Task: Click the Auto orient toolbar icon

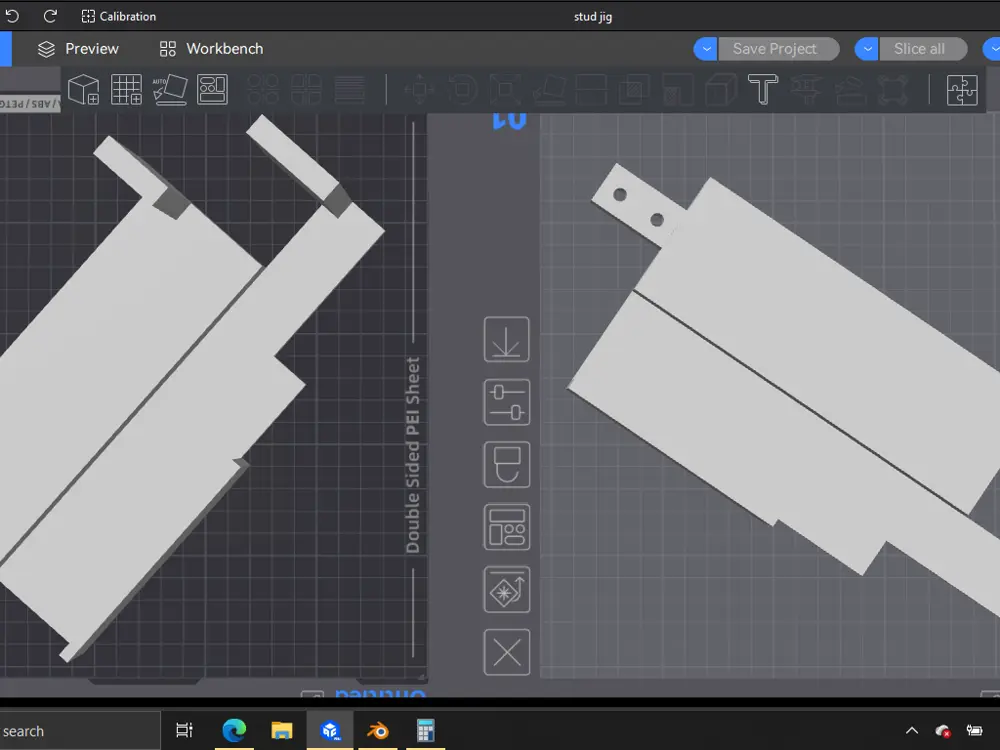Action: (x=170, y=89)
